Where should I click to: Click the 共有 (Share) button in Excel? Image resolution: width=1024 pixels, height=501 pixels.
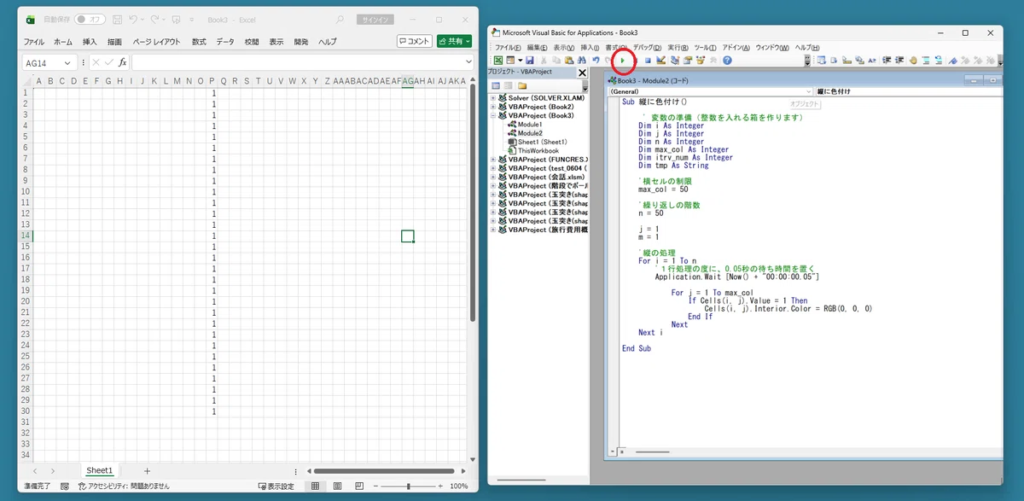454,41
